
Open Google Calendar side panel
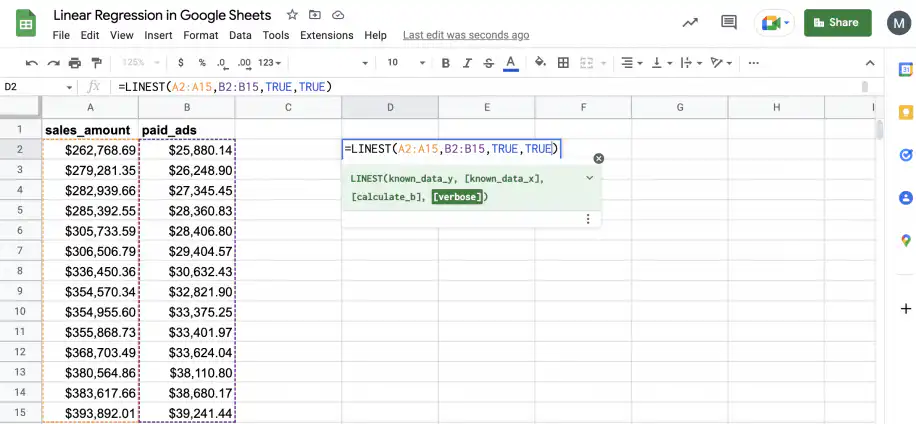[x=905, y=69]
